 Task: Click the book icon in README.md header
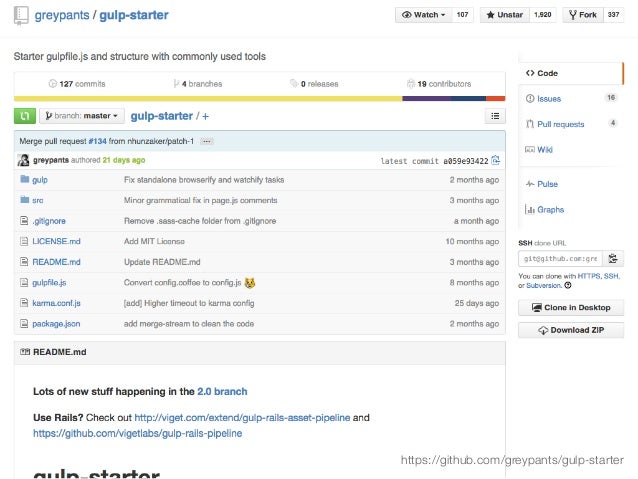click(x=25, y=352)
